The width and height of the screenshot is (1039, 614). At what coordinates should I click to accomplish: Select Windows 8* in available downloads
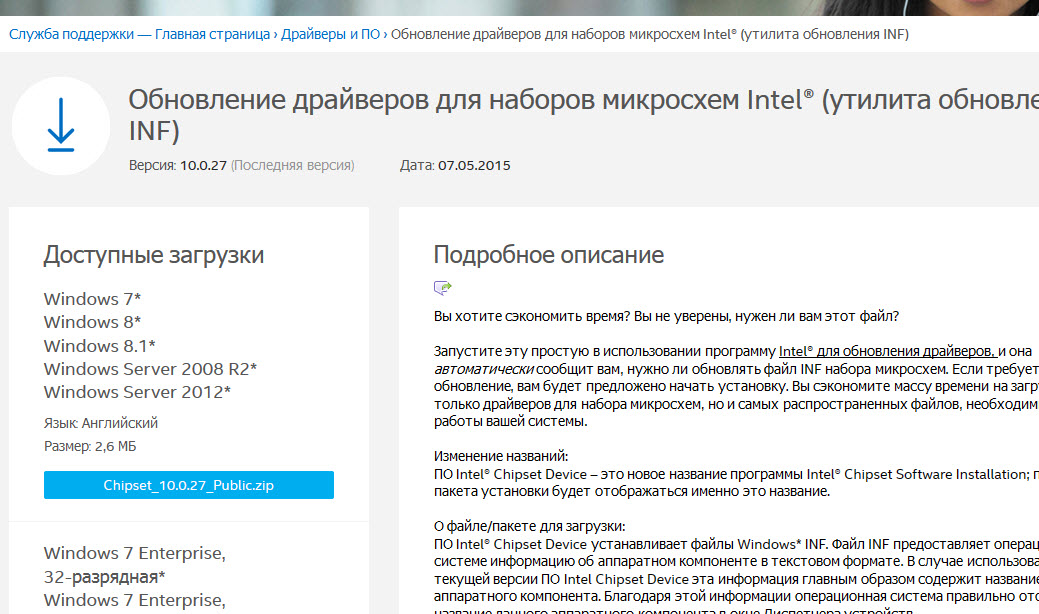click(92, 322)
